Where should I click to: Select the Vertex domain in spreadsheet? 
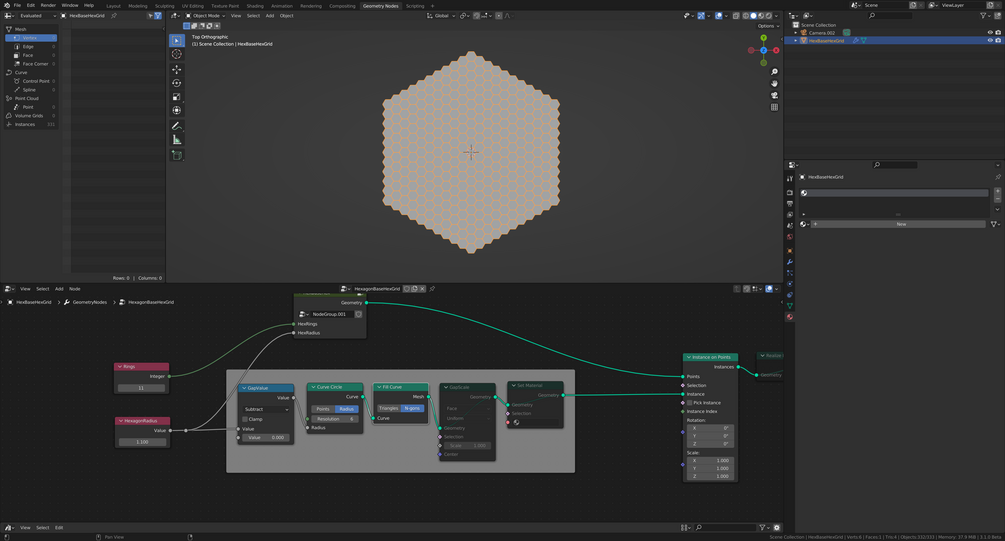(31, 38)
